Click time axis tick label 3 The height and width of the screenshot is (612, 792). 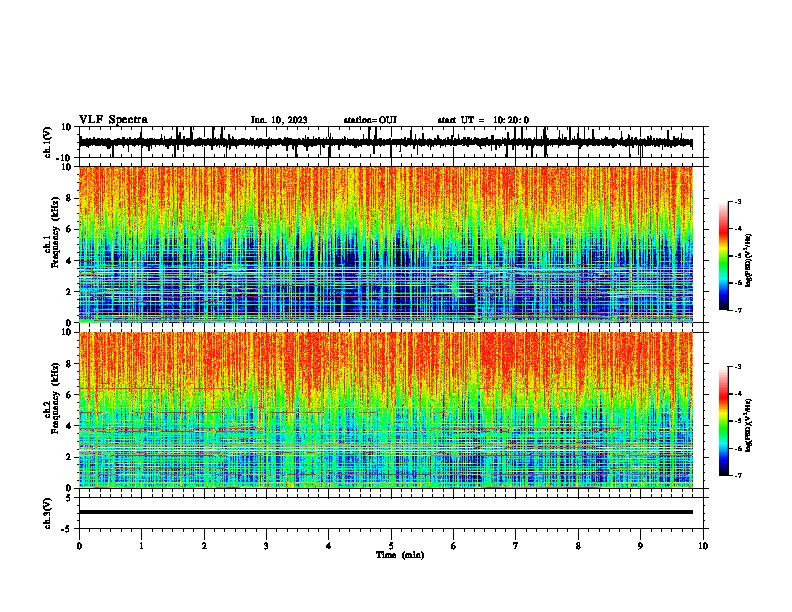[x=266, y=546]
